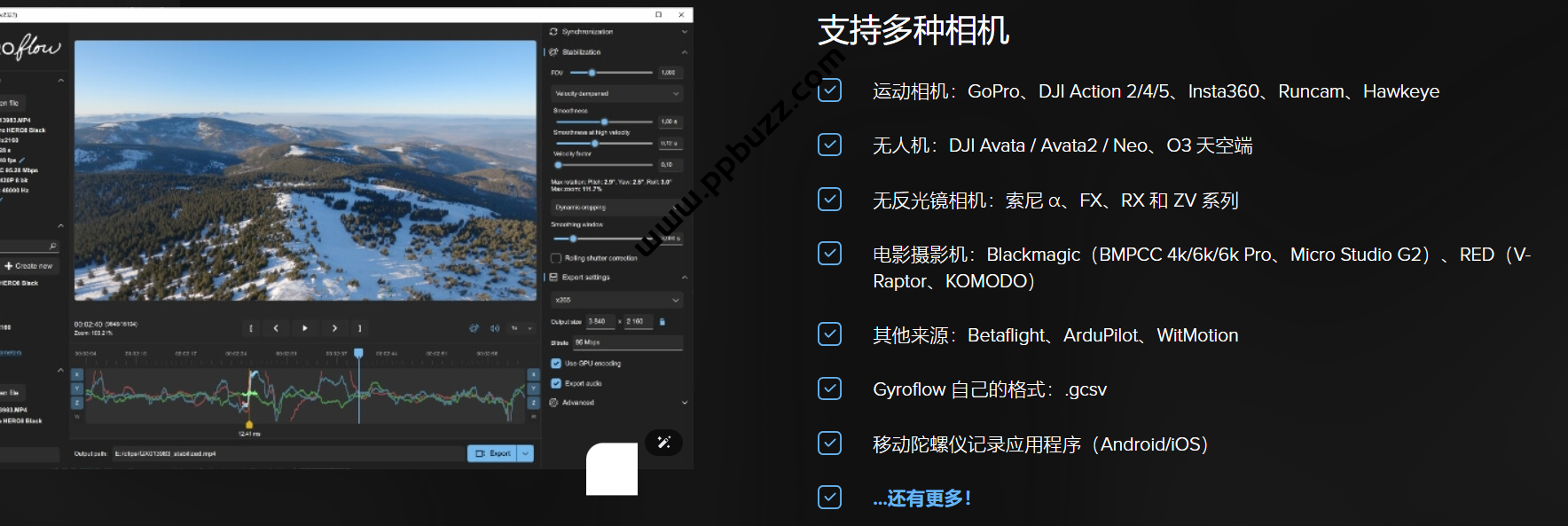Viewport: 1568px width, 526px height.
Task: Toggle the left-side Z axis chart button
Action: 77,403
